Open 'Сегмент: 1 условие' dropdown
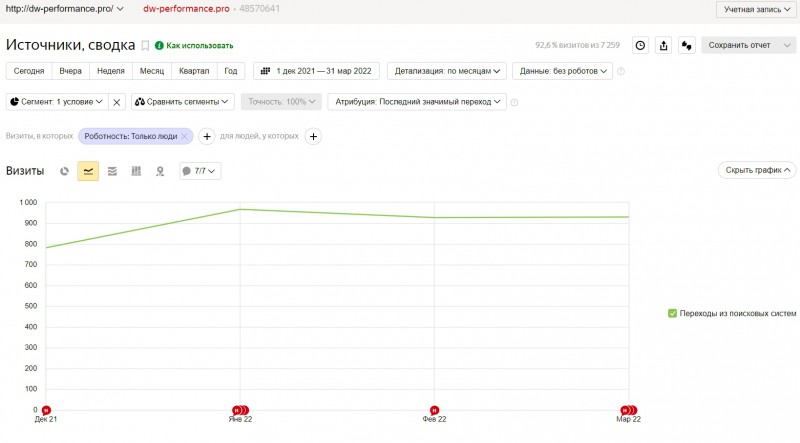 pyautogui.click(x=57, y=102)
